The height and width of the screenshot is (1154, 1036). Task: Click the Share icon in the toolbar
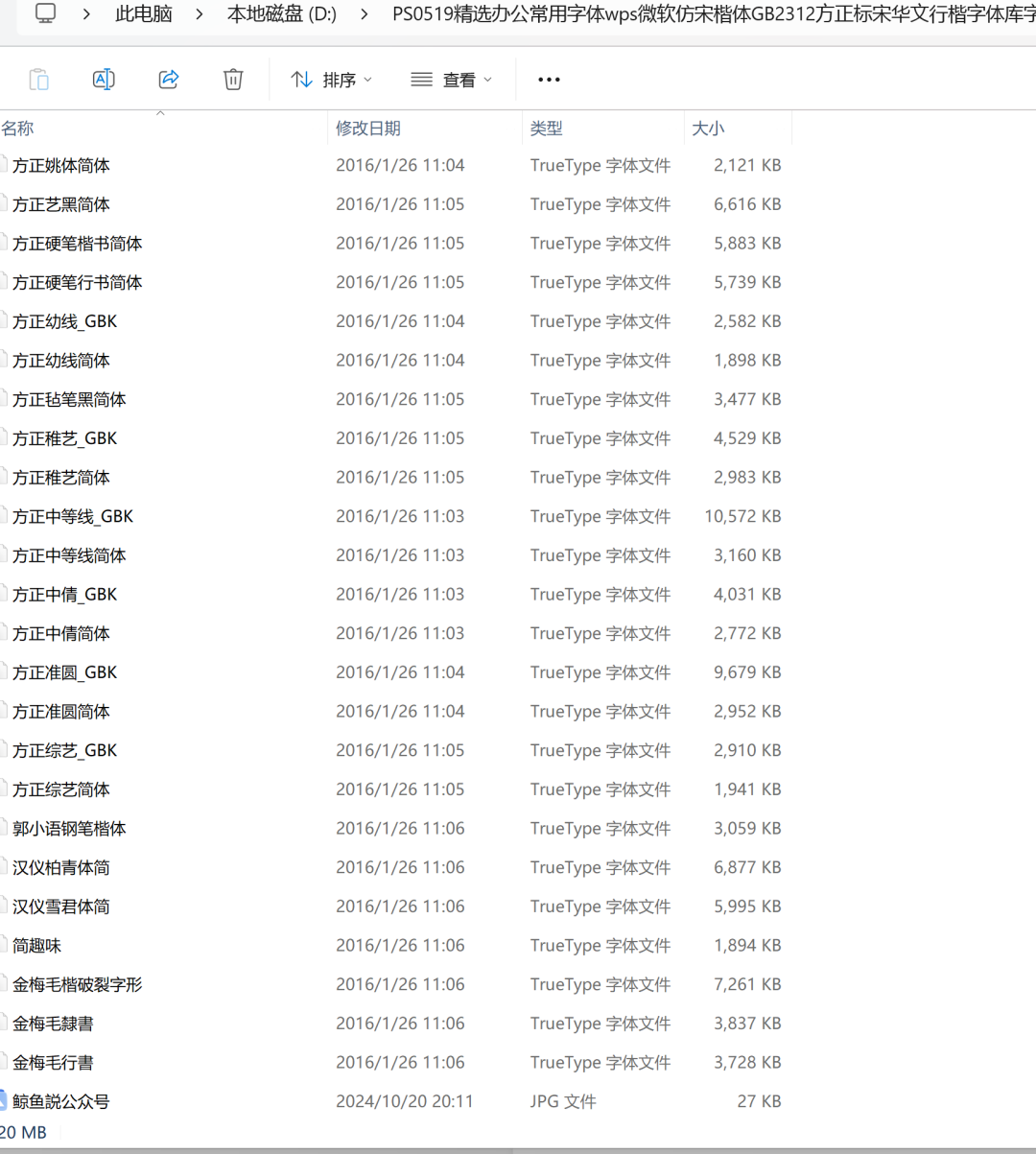pos(169,80)
